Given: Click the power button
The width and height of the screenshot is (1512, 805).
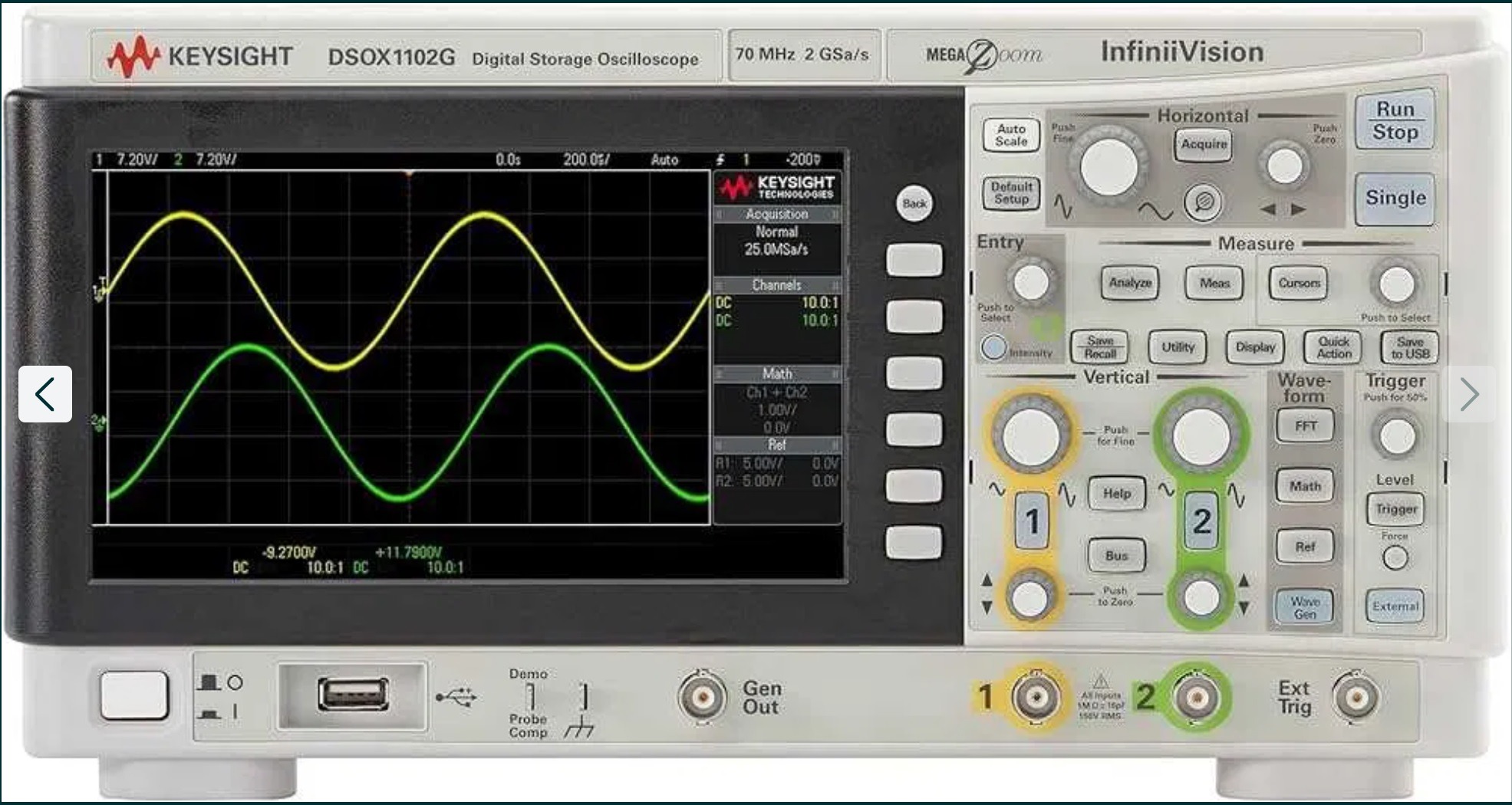Looking at the screenshot, I should [x=135, y=695].
